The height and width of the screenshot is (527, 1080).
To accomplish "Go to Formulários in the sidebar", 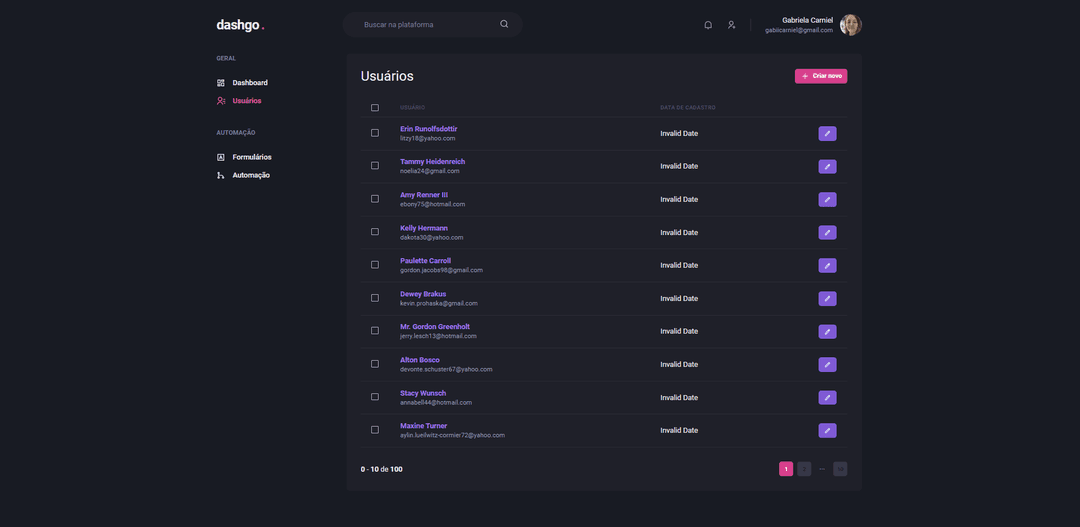I will coord(251,157).
